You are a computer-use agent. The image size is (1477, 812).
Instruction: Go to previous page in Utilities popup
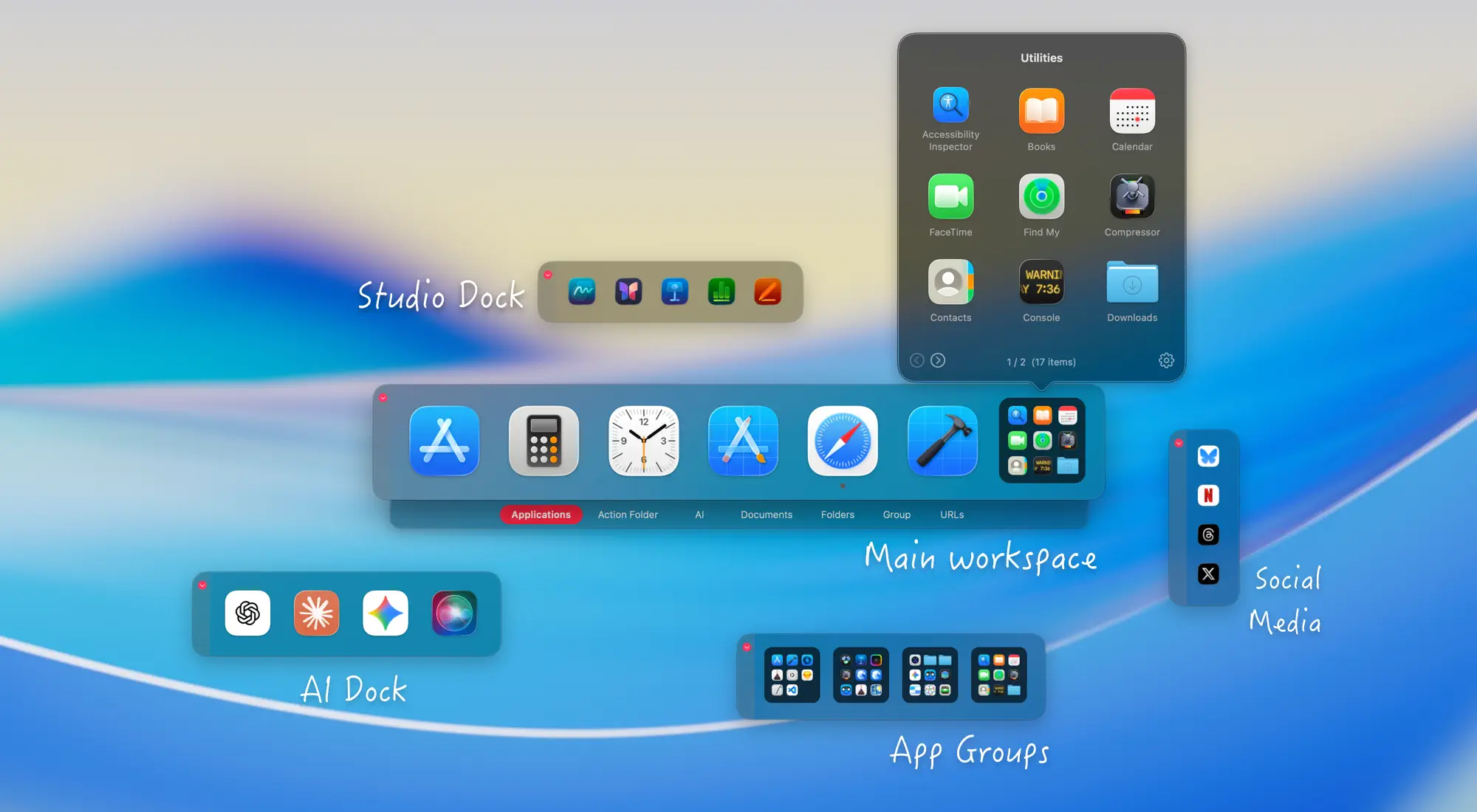click(x=916, y=360)
